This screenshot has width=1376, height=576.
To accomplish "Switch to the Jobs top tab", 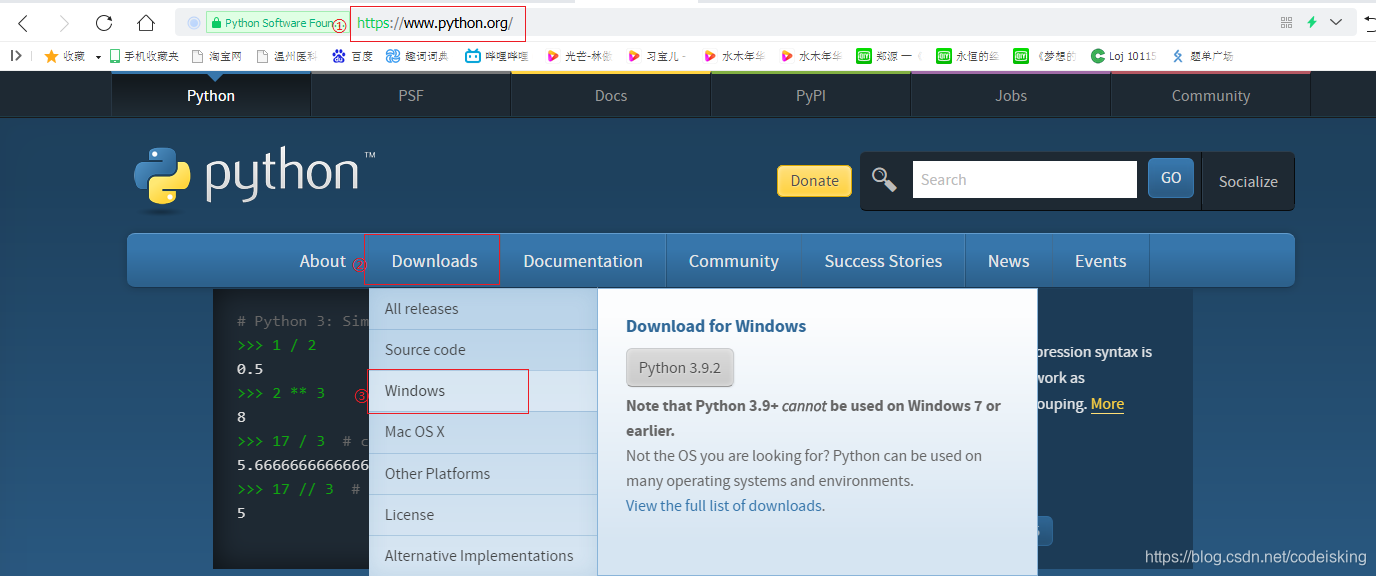I will pos(1011,96).
